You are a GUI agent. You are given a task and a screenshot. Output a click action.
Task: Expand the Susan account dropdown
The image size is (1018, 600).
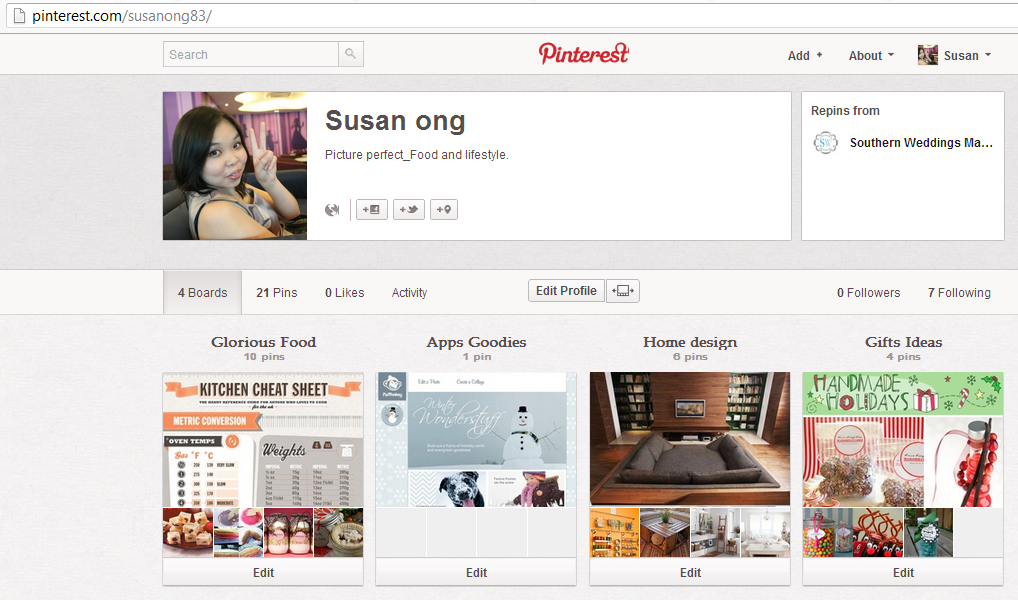coord(967,56)
